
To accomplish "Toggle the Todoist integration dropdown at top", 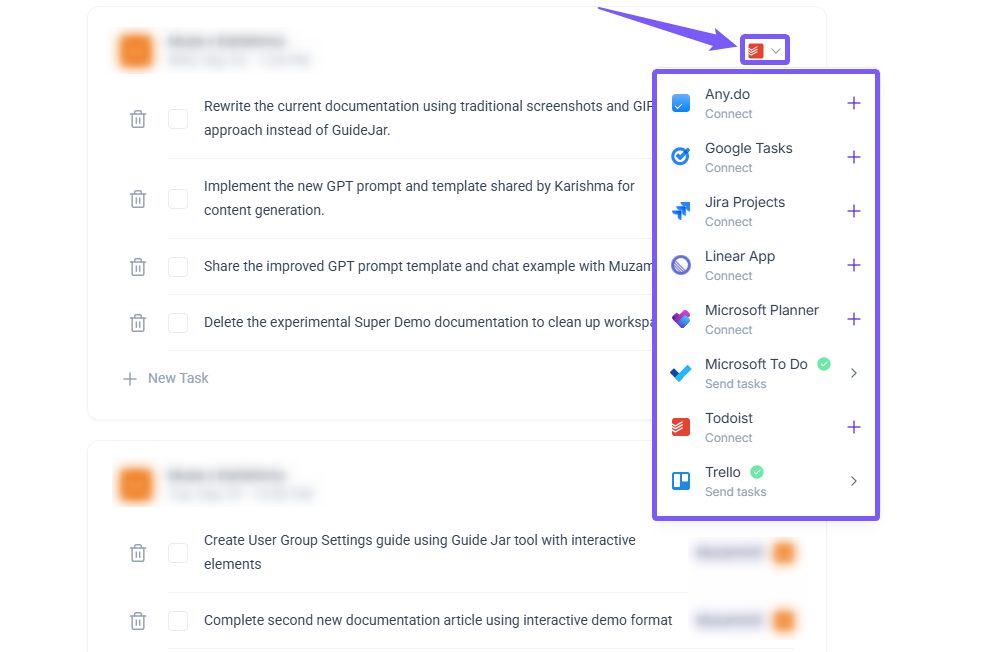I will (x=765, y=50).
